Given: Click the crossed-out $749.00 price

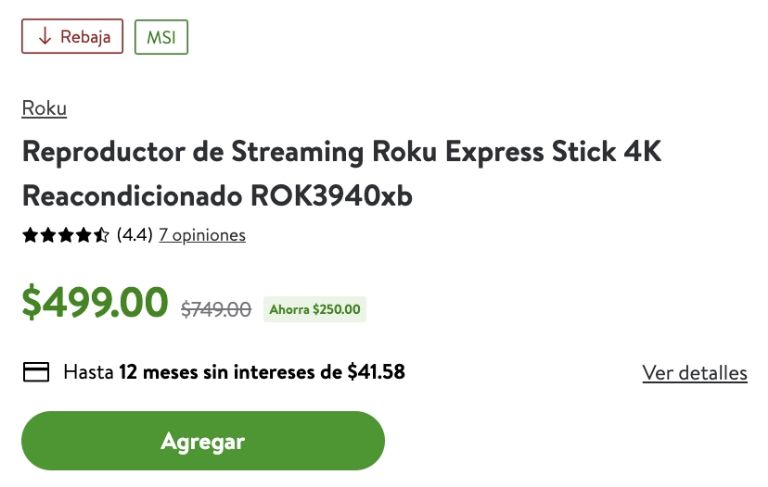Looking at the screenshot, I should pos(216,310).
